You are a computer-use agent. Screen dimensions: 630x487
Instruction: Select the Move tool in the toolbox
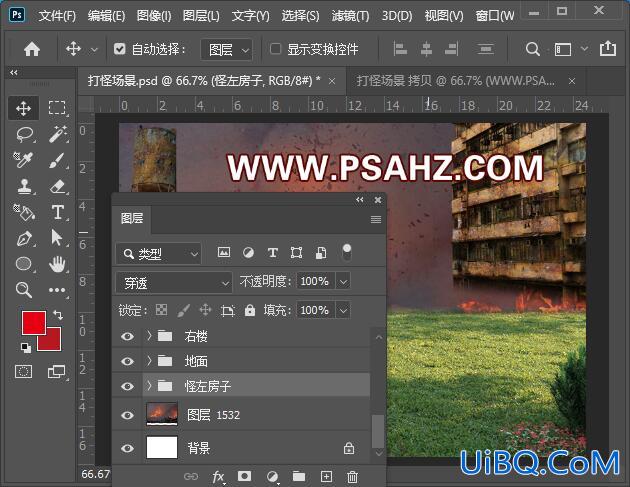[24, 108]
